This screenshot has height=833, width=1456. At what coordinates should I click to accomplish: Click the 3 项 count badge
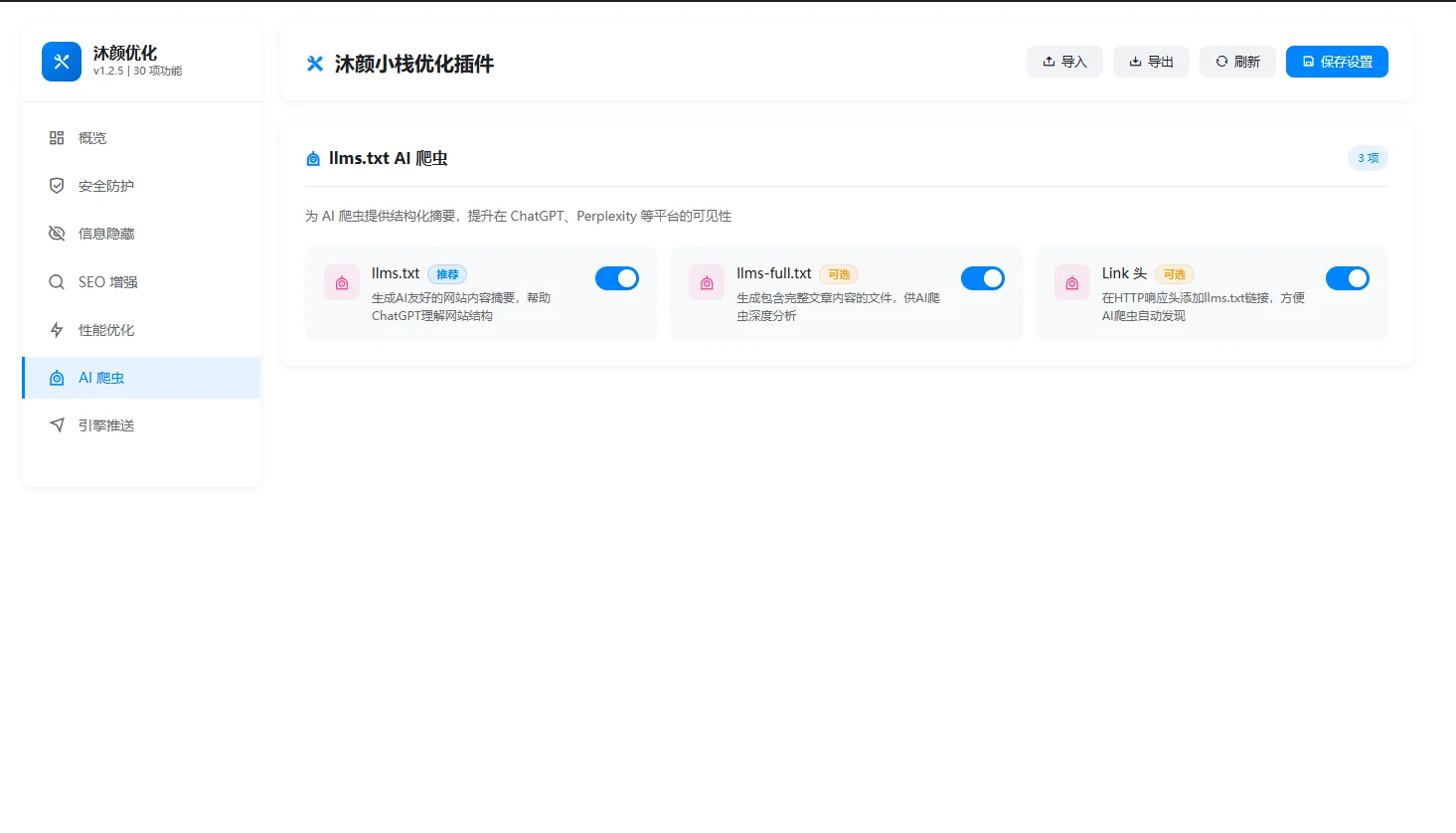pos(1368,158)
